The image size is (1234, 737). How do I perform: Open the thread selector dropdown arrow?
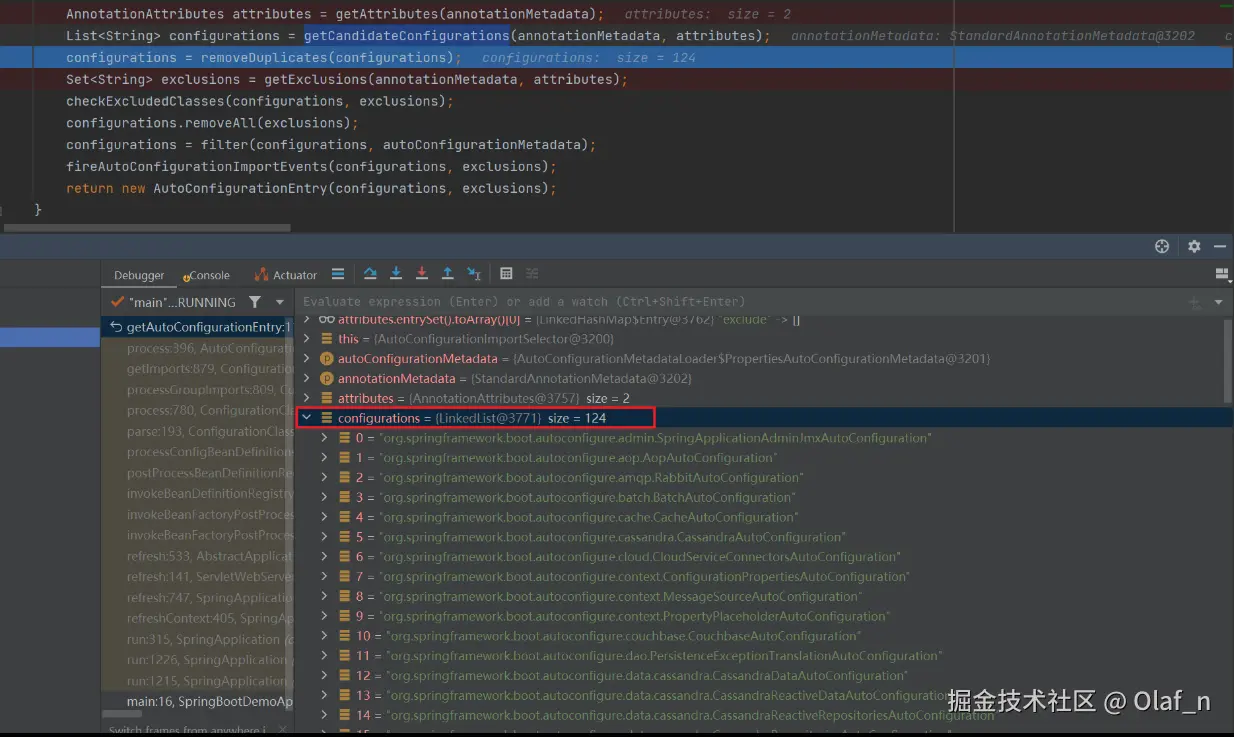point(280,302)
